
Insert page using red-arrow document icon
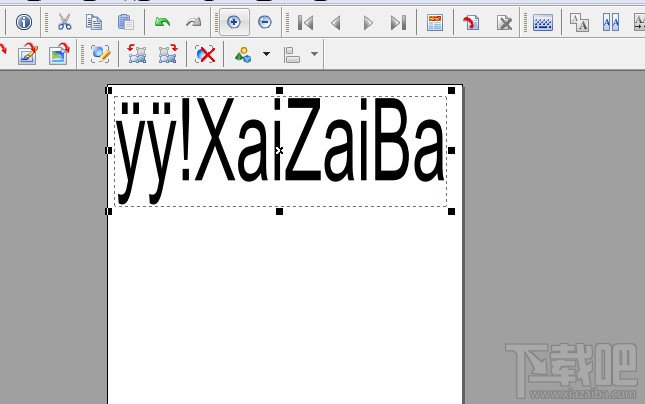tap(471, 23)
